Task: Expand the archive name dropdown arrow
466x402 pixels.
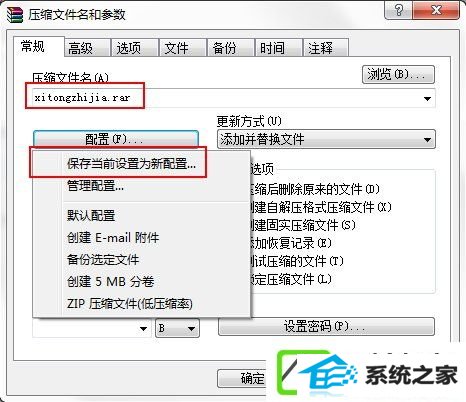Action: pyautogui.click(x=427, y=98)
